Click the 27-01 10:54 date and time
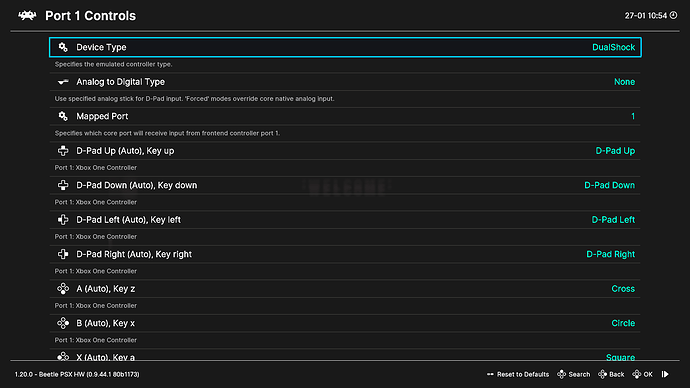 (646, 15)
